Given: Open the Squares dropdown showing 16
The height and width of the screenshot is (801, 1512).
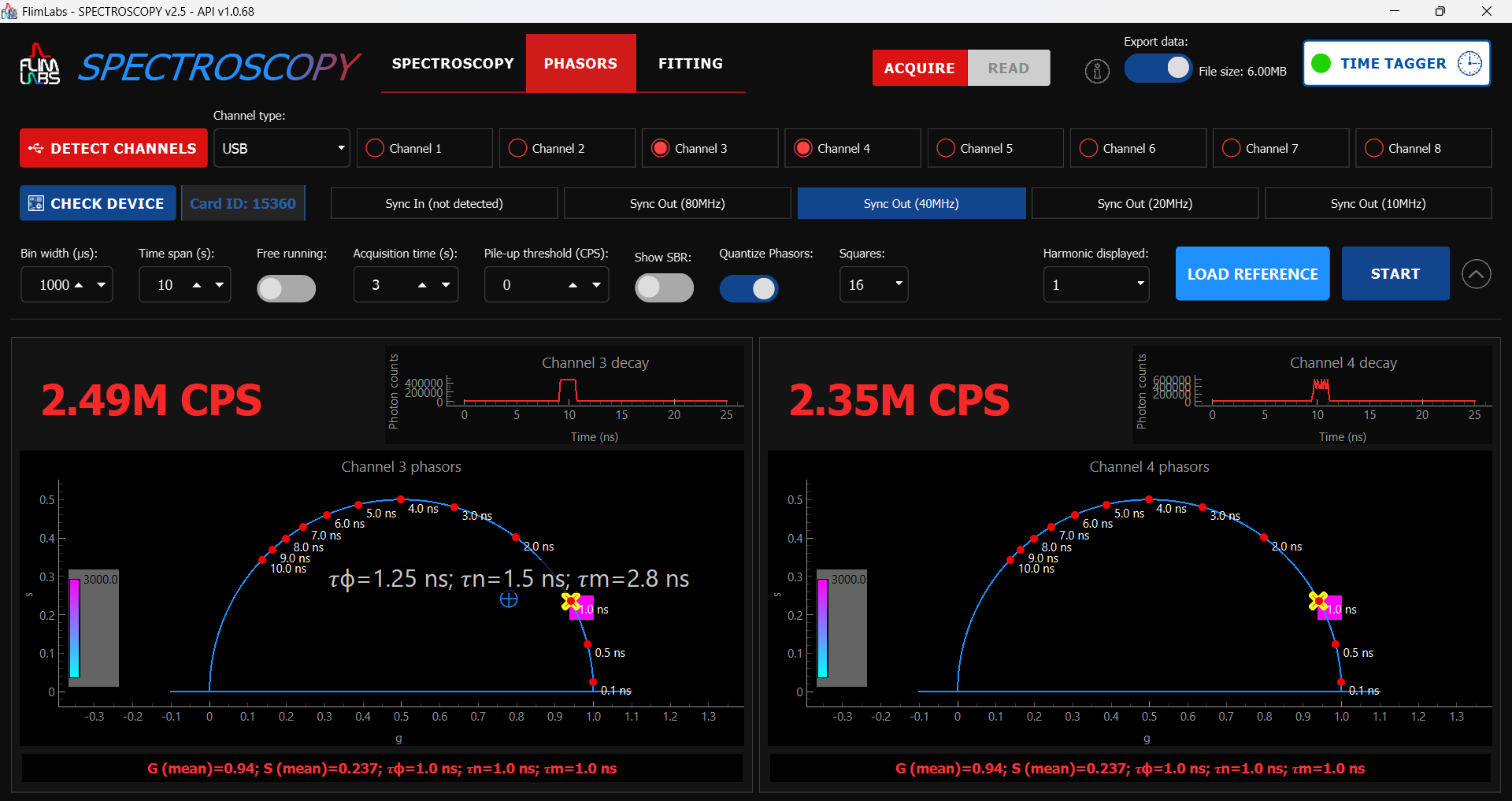Looking at the screenshot, I should (874, 284).
